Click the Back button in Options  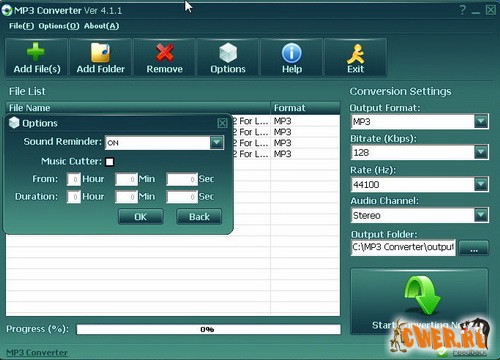click(x=199, y=217)
